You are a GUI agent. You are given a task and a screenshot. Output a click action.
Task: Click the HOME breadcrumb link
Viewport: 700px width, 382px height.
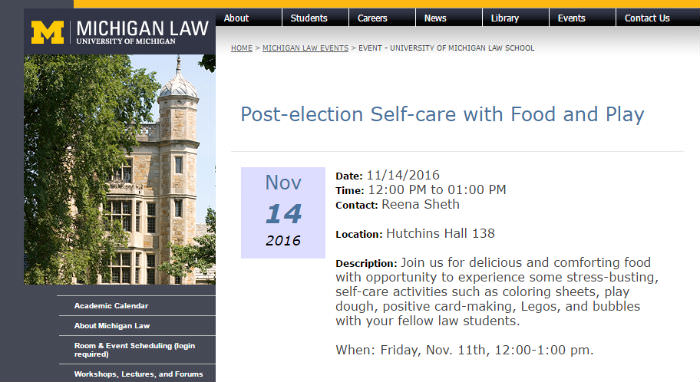tap(242, 48)
